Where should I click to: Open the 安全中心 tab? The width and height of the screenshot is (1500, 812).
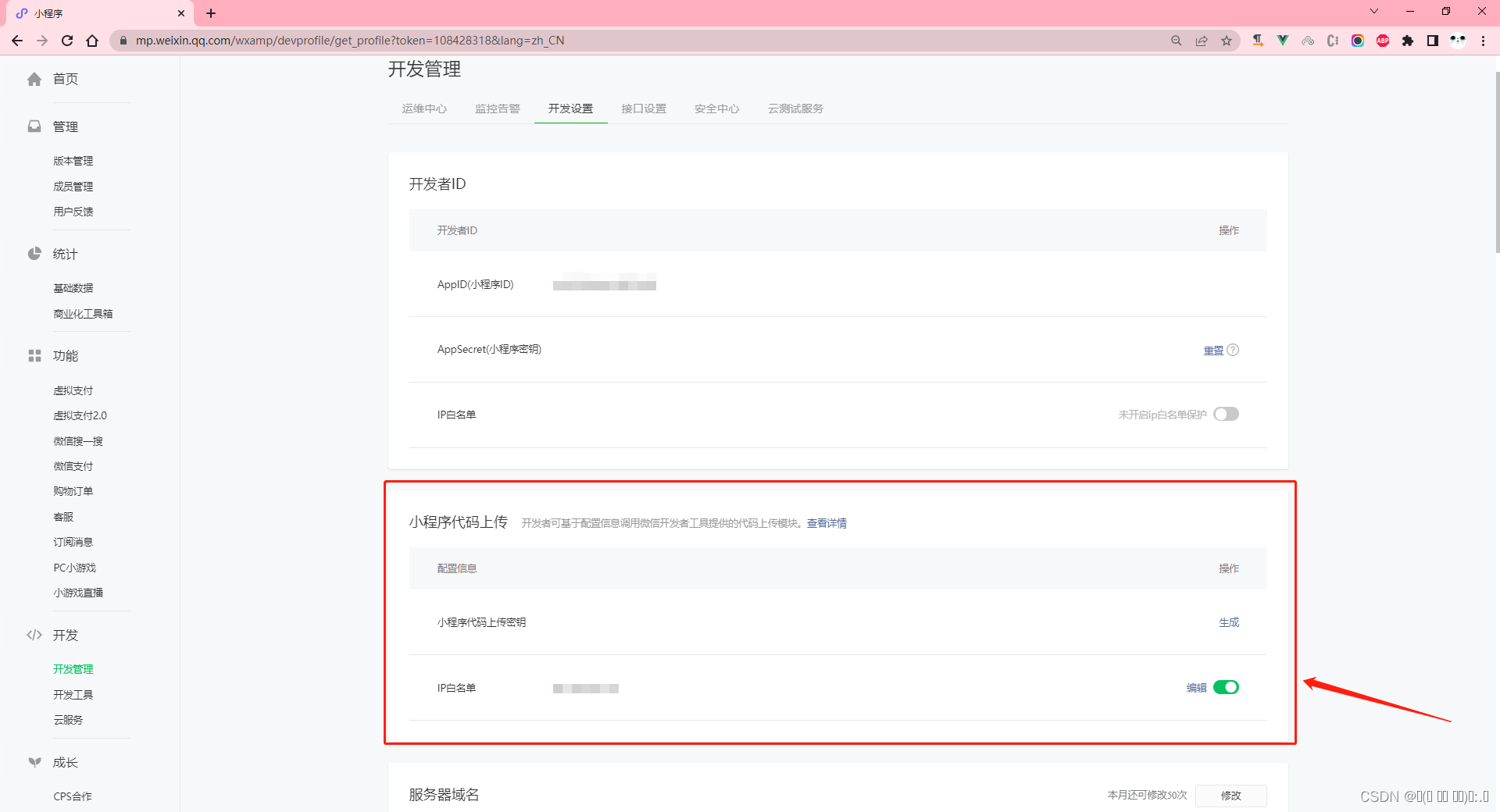(x=716, y=109)
